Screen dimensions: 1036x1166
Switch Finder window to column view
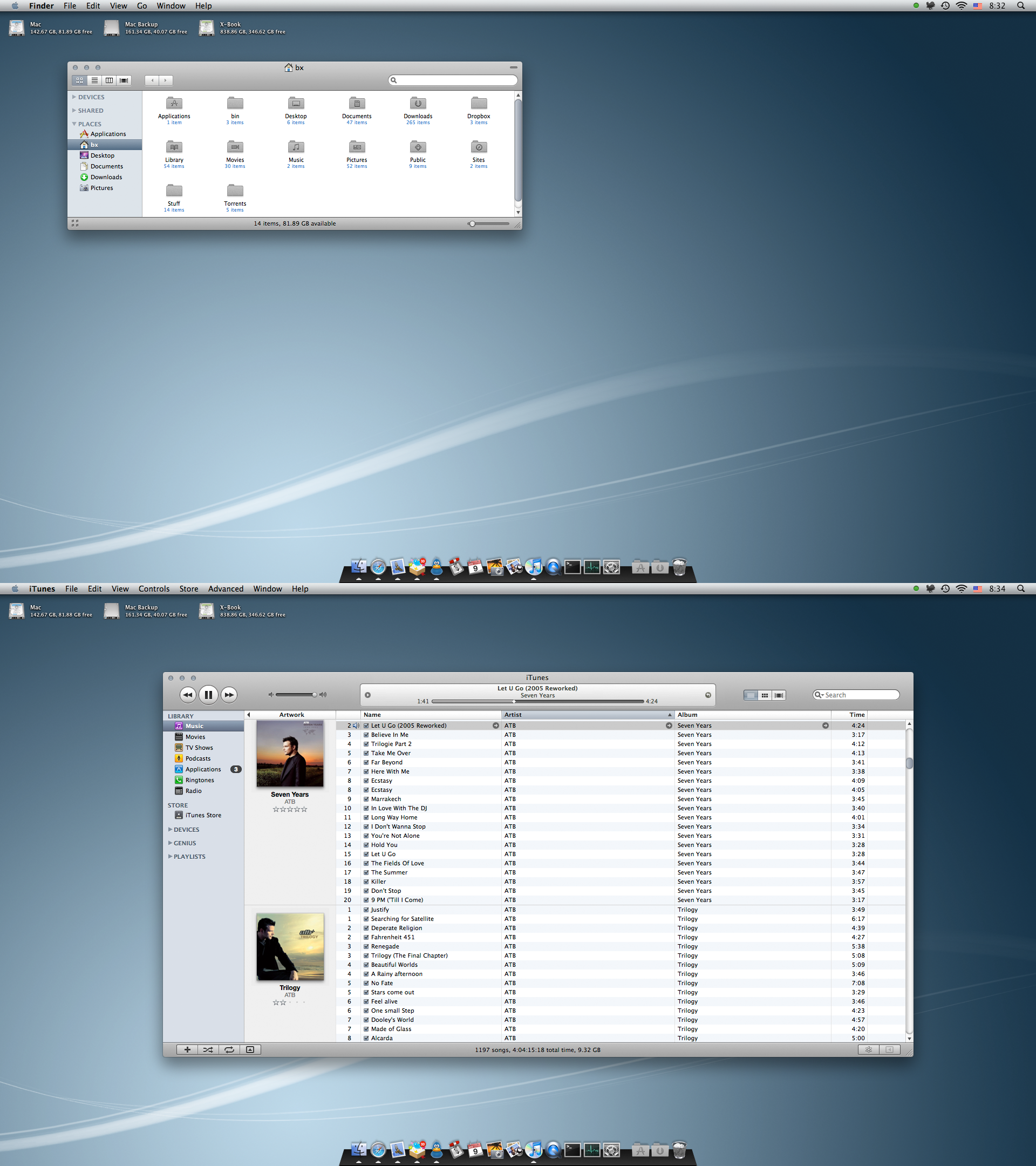click(x=109, y=80)
